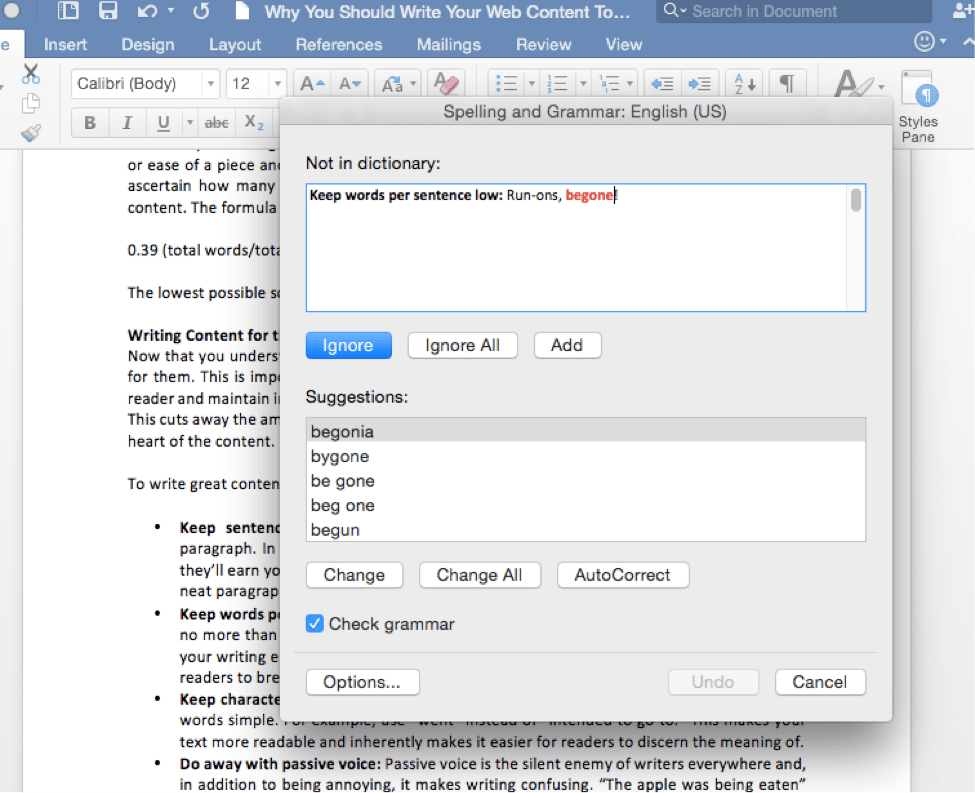Viewport: 975px width, 793px height.
Task: Select the Format Painter tool
Action: pyautogui.click(x=31, y=132)
